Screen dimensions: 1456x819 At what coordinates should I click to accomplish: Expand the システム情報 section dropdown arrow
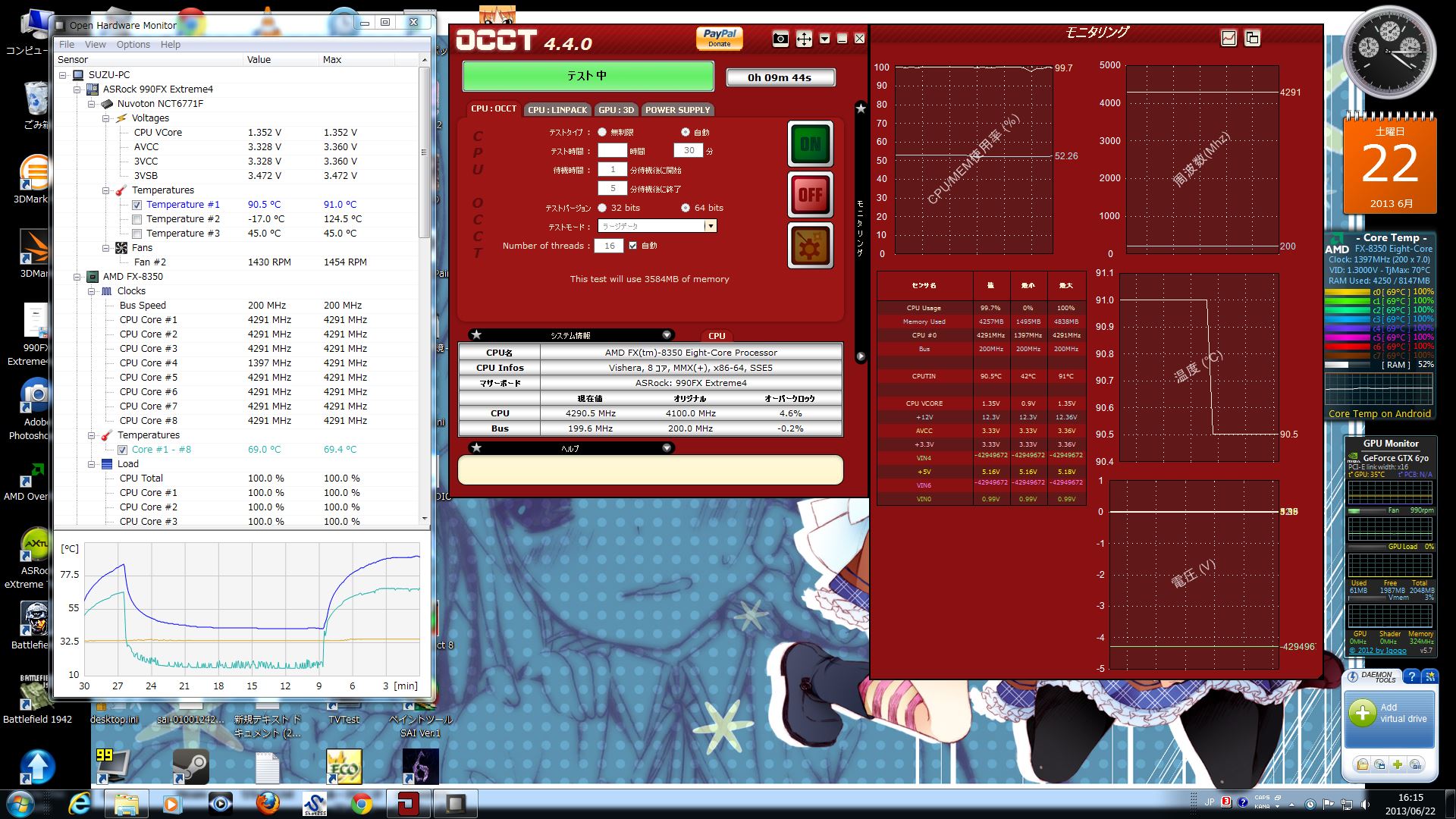coord(667,334)
